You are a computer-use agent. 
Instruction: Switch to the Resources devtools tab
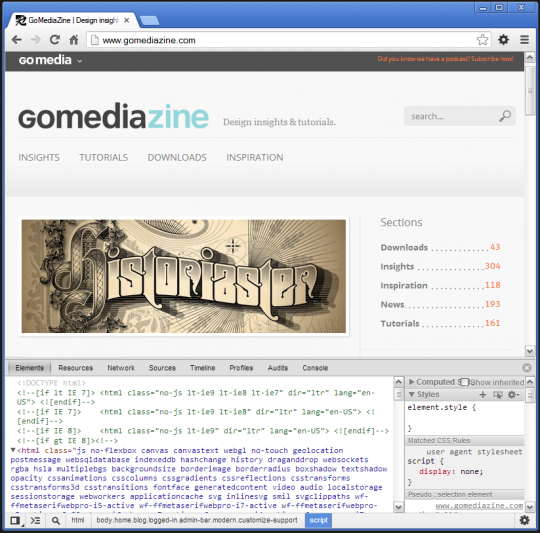click(x=75, y=368)
